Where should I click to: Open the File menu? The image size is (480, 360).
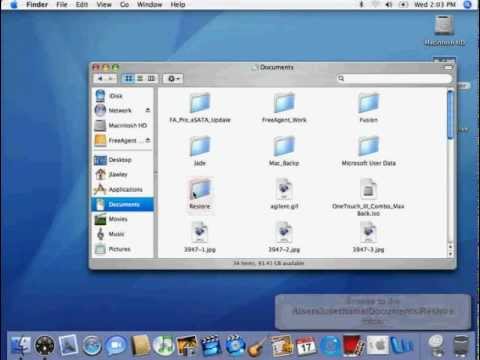point(62,5)
